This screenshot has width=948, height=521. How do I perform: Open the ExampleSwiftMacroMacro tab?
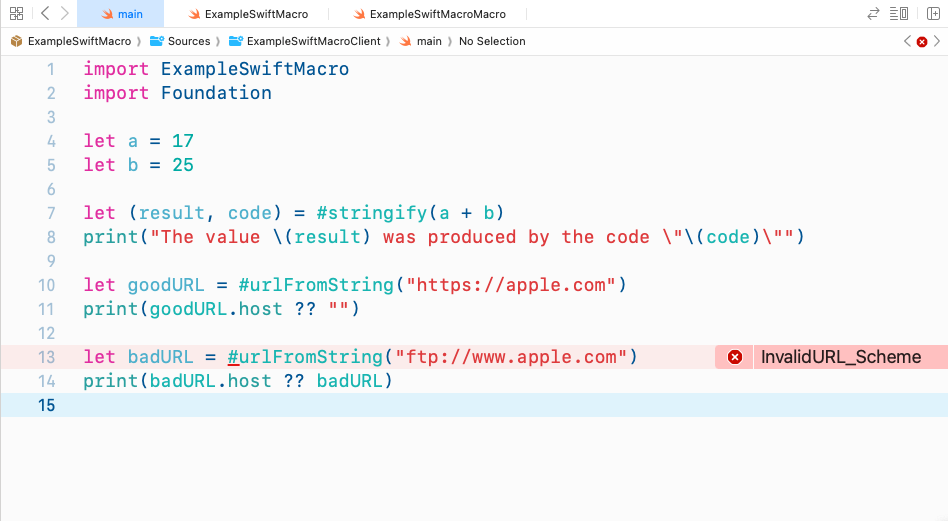429,14
